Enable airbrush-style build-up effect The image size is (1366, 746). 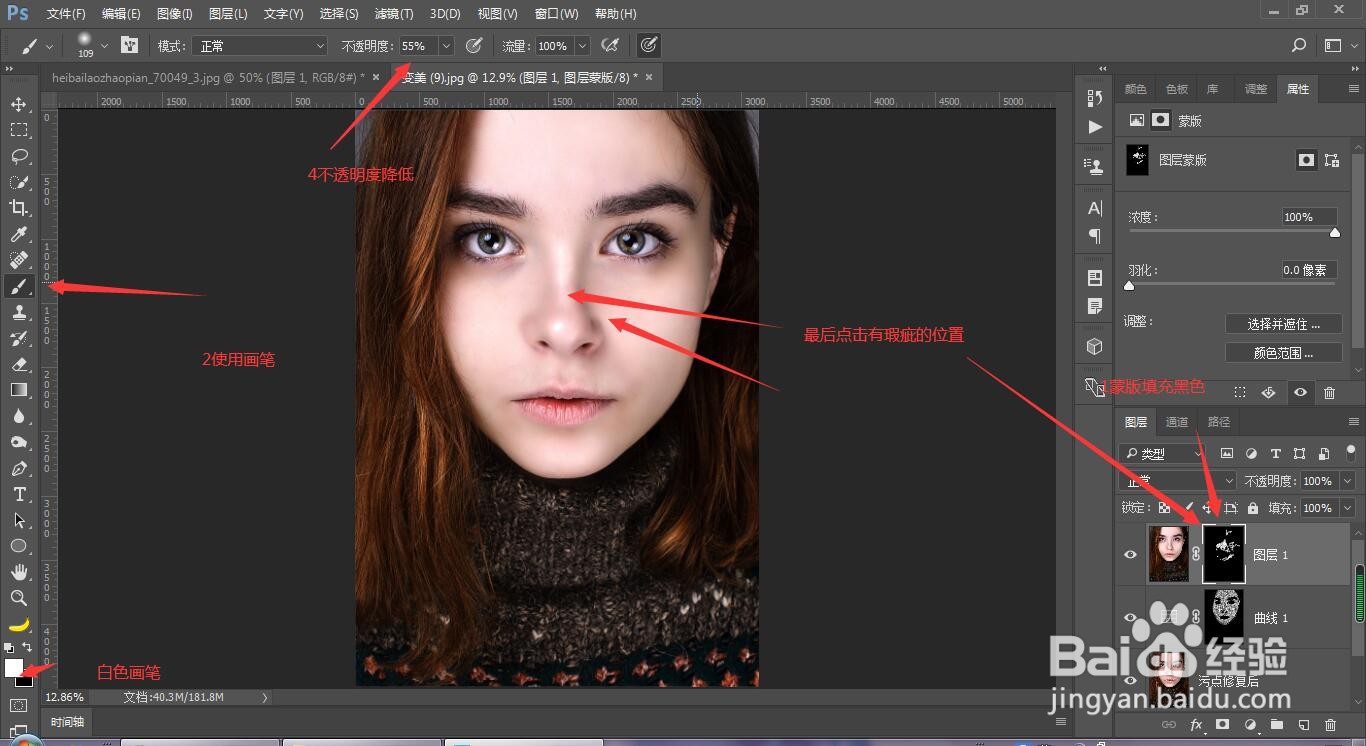[x=610, y=45]
